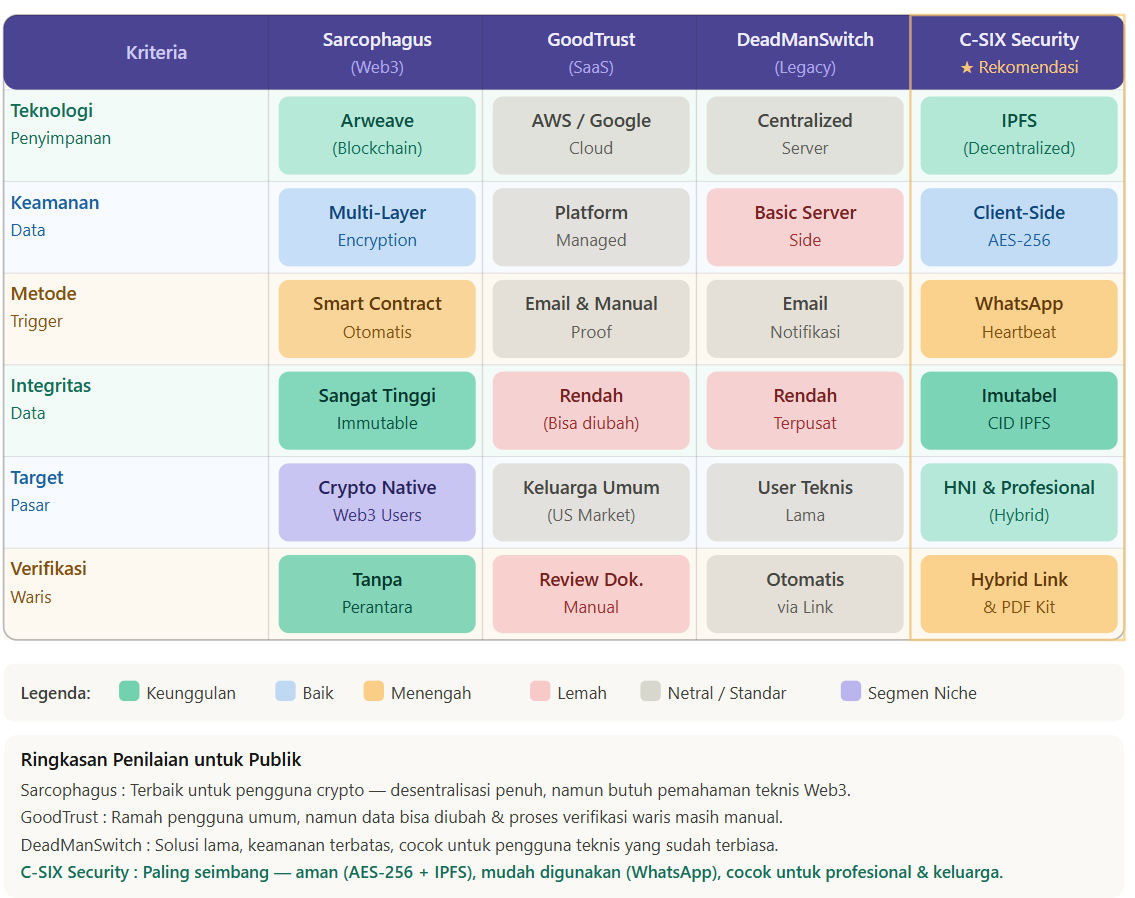Click the green Keunggulan legend swatch
This screenshot has height=898, width=1135.
click(x=129, y=691)
